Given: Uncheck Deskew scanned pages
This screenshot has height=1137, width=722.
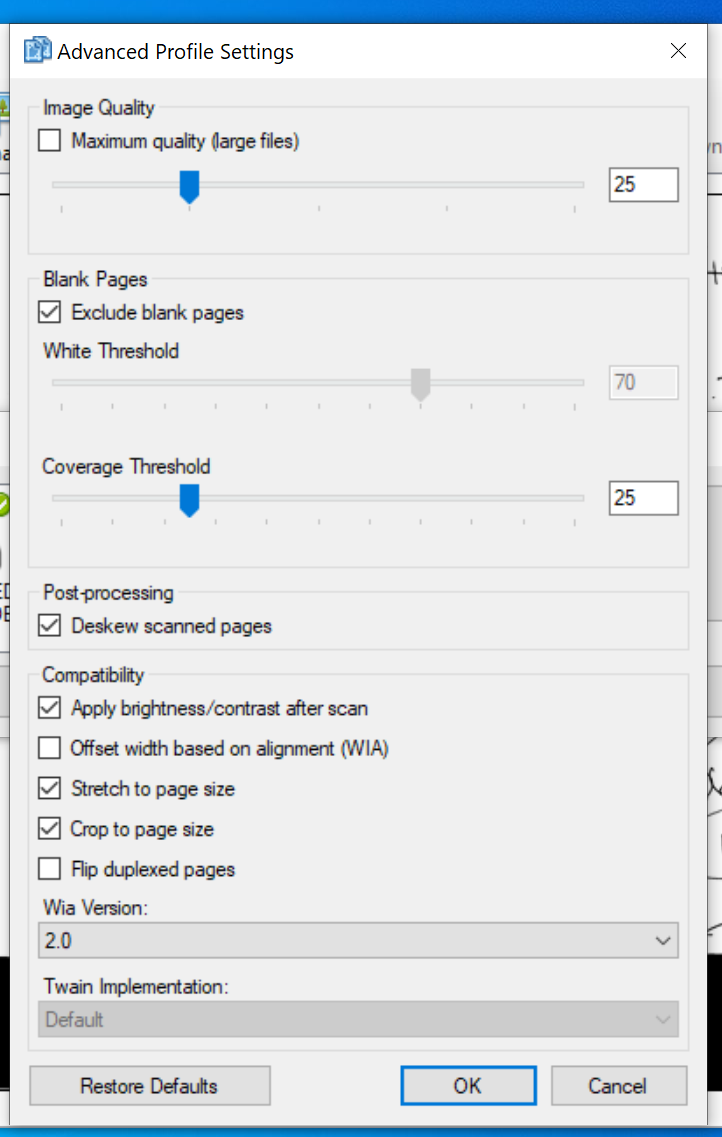Looking at the screenshot, I should [49, 625].
